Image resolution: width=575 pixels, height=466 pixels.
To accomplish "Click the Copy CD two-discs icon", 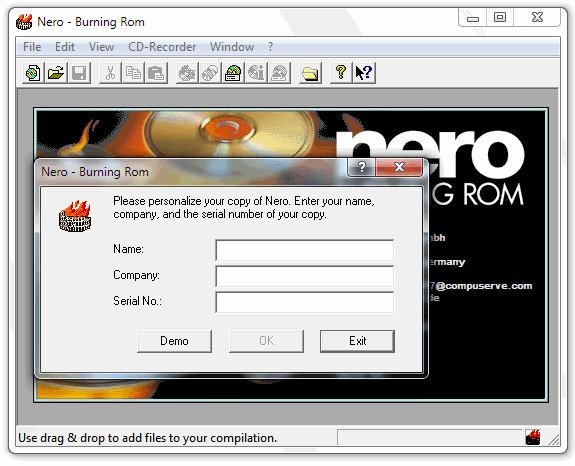I will [x=210, y=73].
